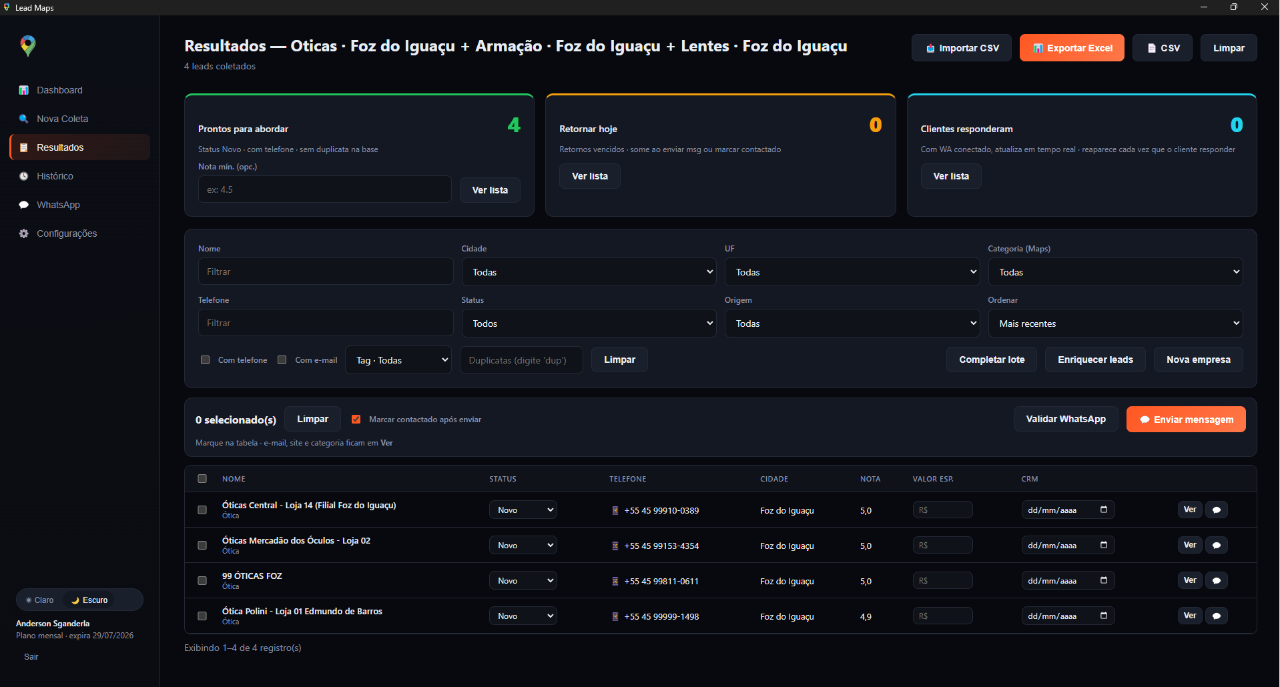Select the checkbox for 99 ÓTICAS FOZ

pos(202,580)
